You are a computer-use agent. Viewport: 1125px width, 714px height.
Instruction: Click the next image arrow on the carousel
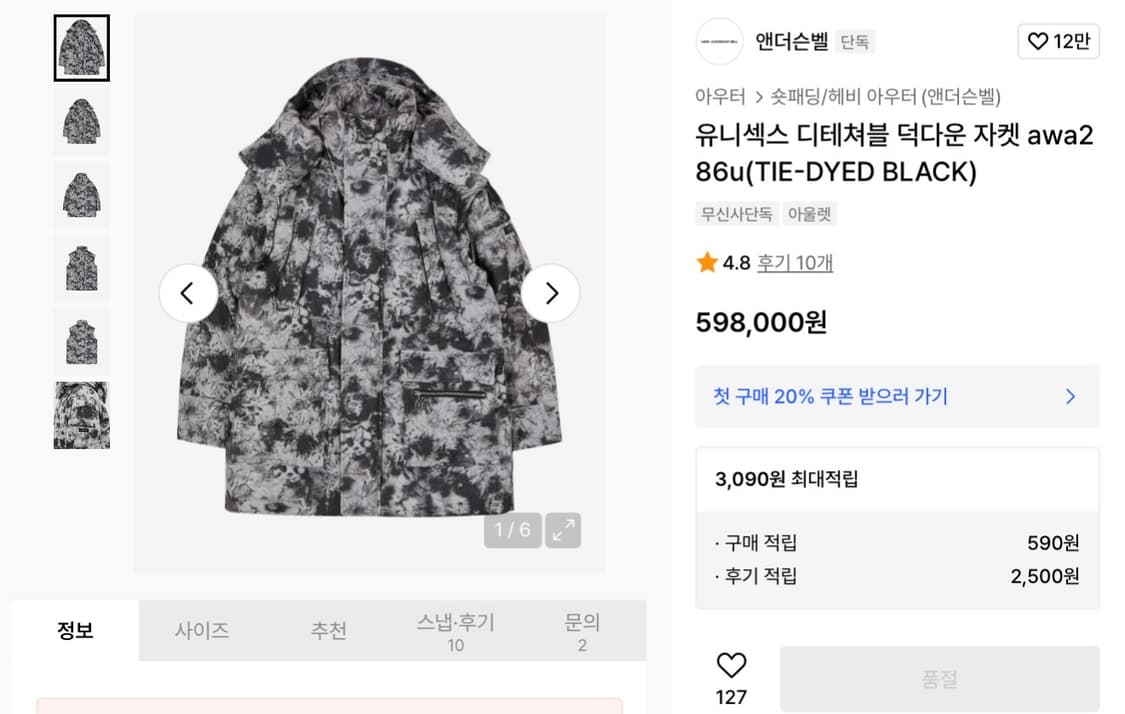[x=550, y=293]
